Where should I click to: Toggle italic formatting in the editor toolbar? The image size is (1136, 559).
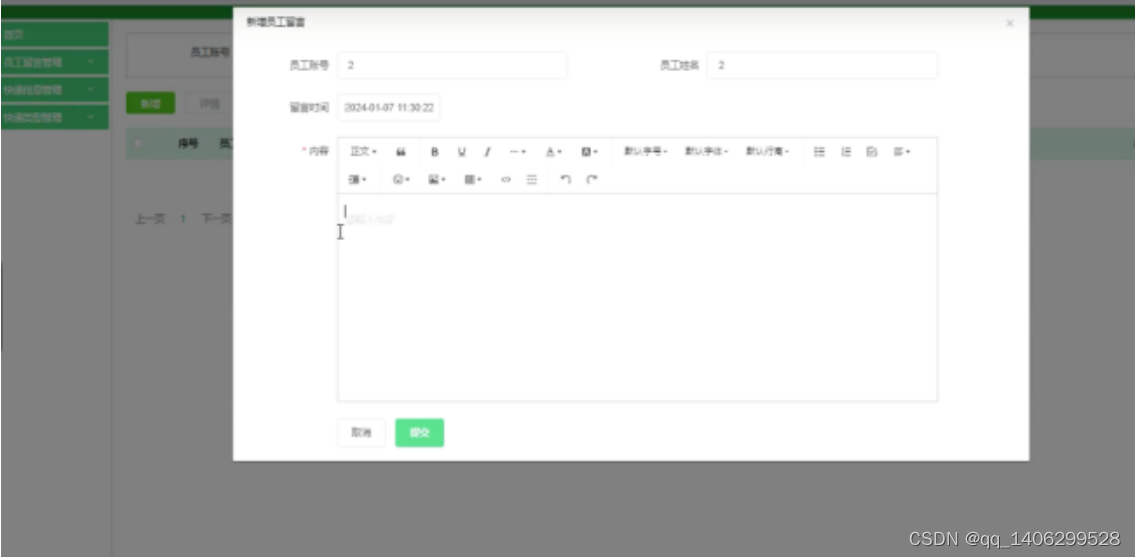click(x=487, y=152)
